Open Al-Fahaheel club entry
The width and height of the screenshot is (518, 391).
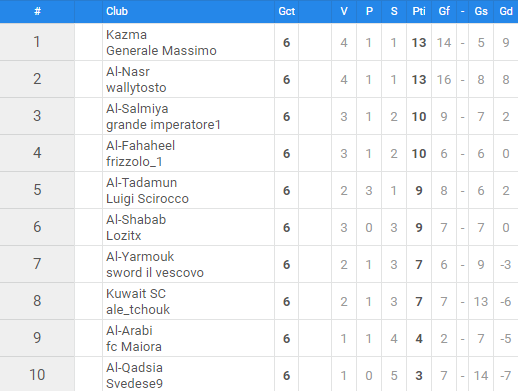140,146
